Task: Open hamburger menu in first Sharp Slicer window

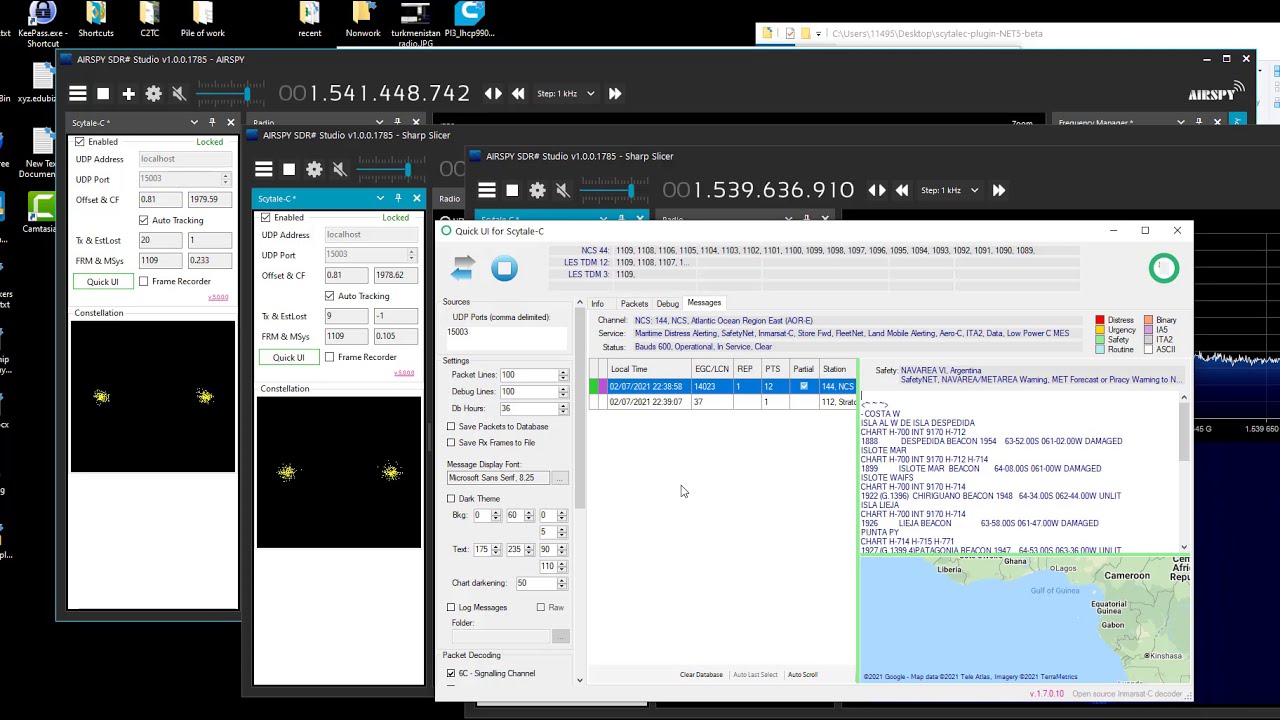Action: tap(264, 169)
